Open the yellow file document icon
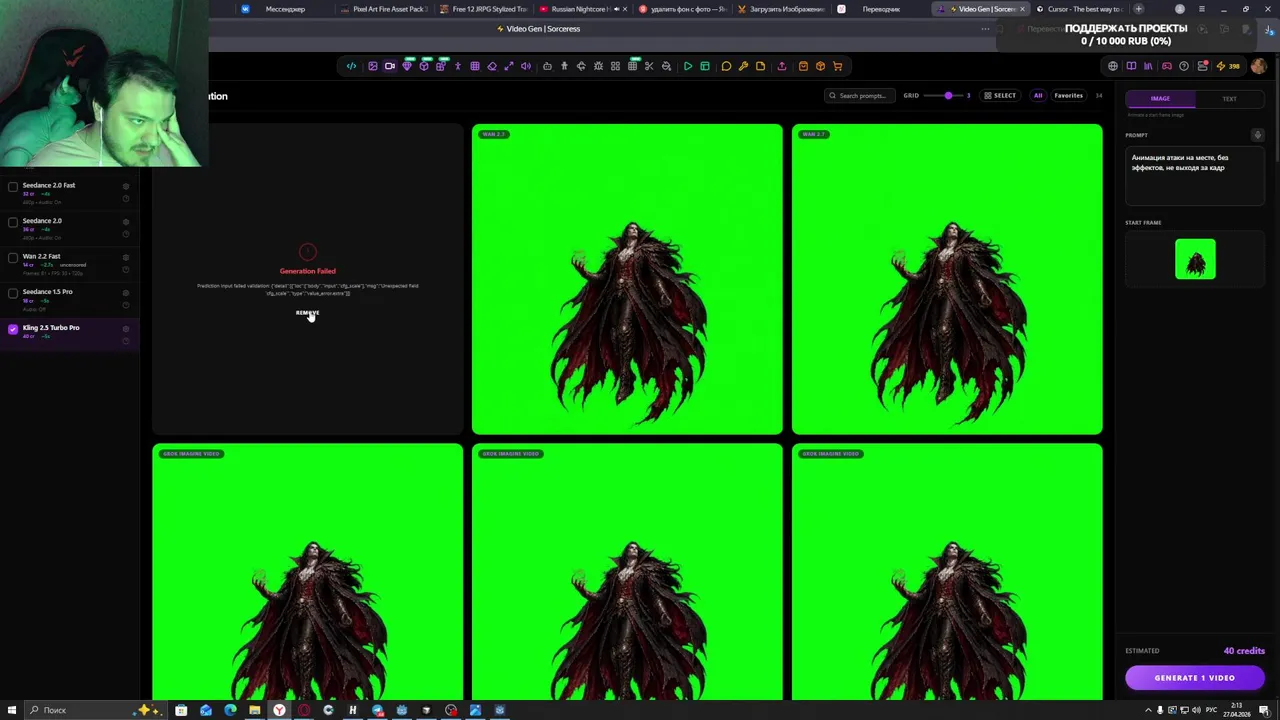Viewport: 1280px width, 720px height. coord(760,66)
